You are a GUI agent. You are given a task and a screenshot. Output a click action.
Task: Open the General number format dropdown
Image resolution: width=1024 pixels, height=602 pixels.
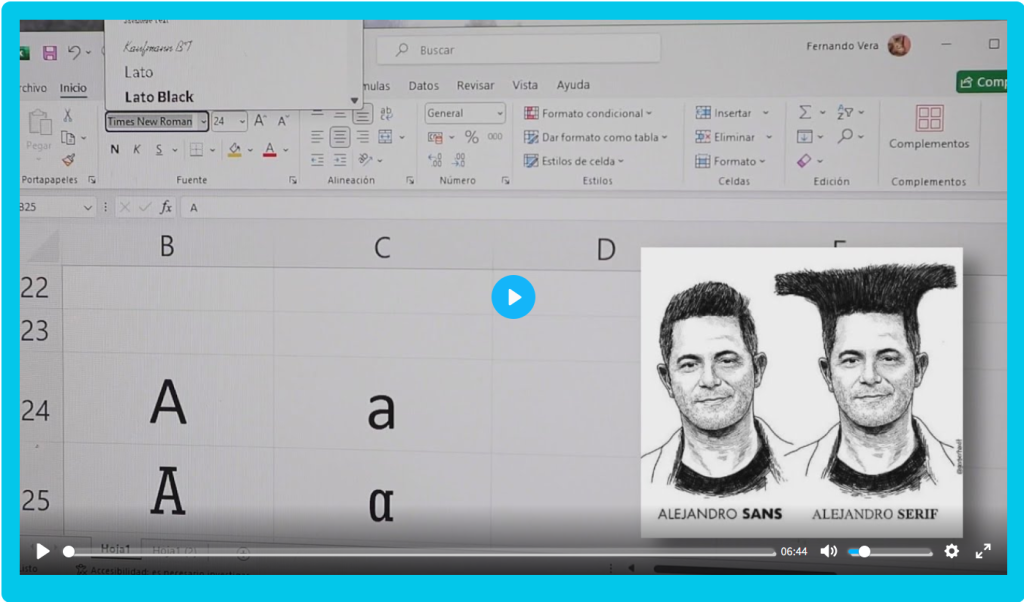pos(499,114)
